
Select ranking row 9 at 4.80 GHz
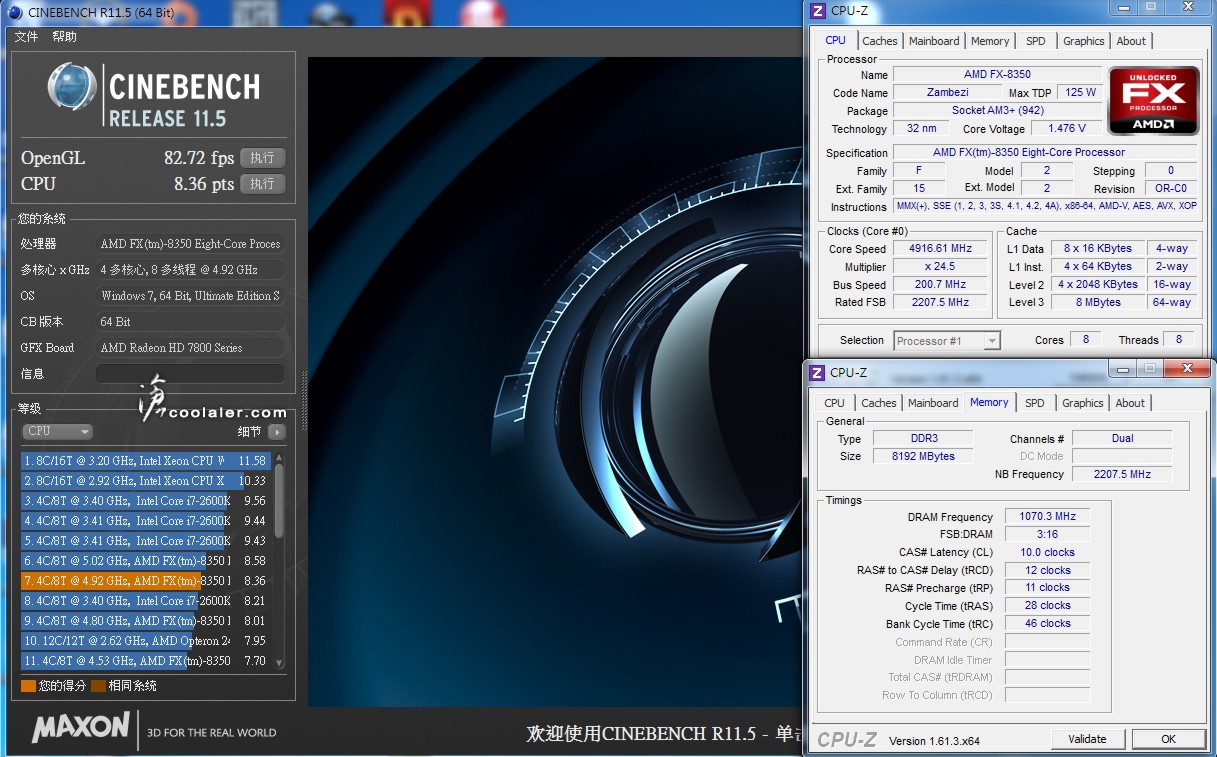(x=146, y=621)
